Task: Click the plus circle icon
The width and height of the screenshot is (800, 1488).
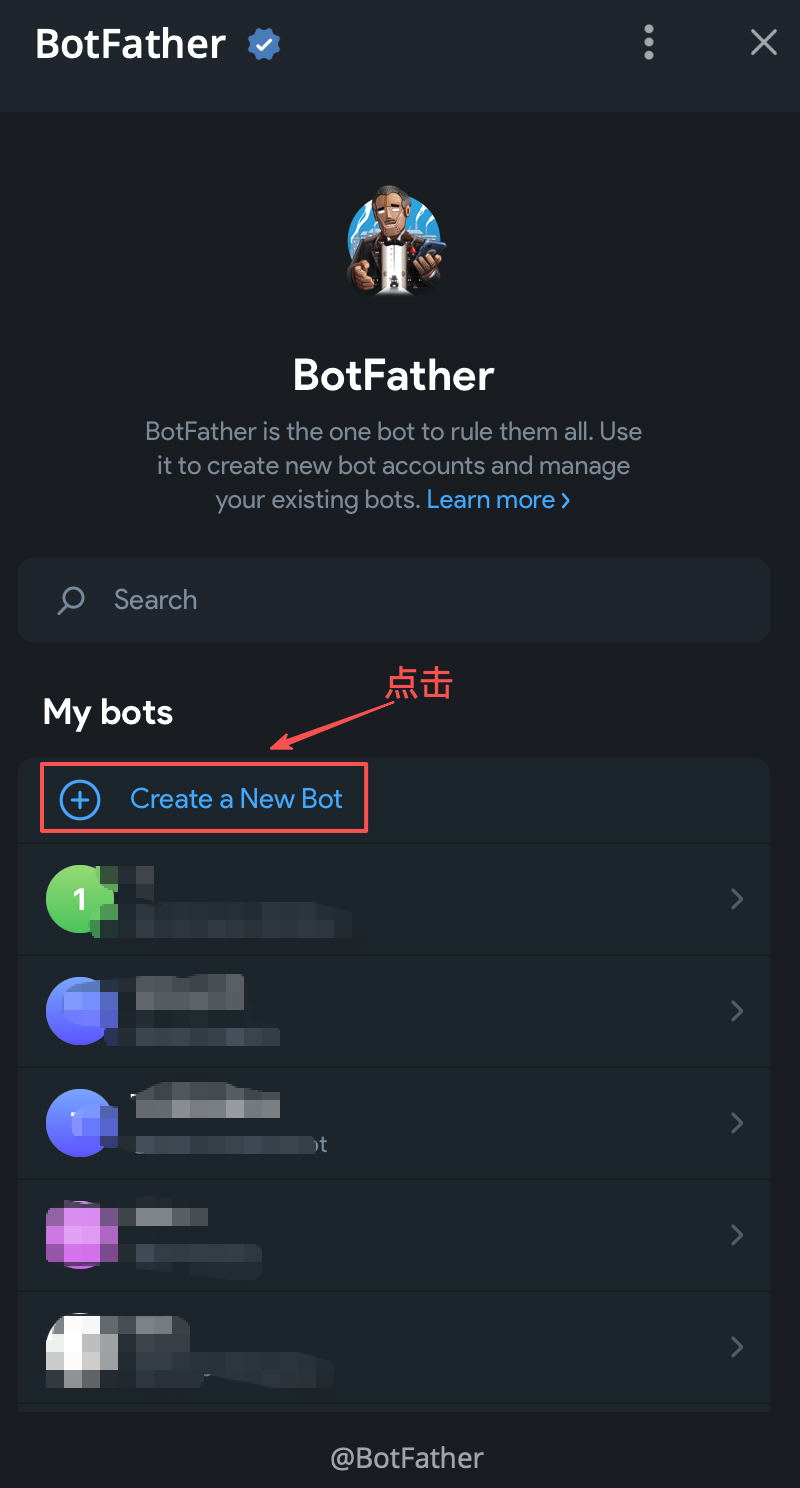Action: 80,799
